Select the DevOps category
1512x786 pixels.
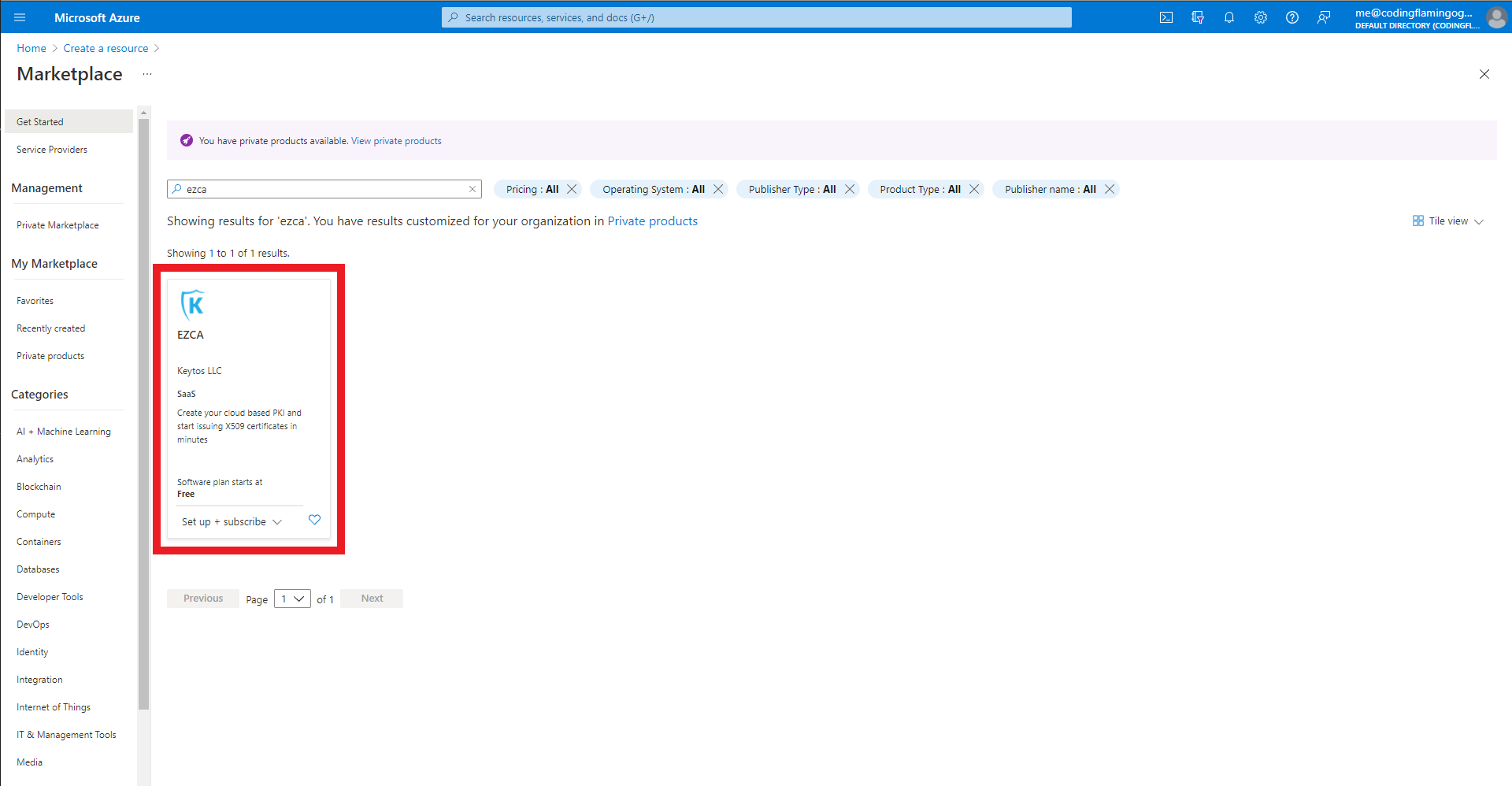(x=33, y=625)
